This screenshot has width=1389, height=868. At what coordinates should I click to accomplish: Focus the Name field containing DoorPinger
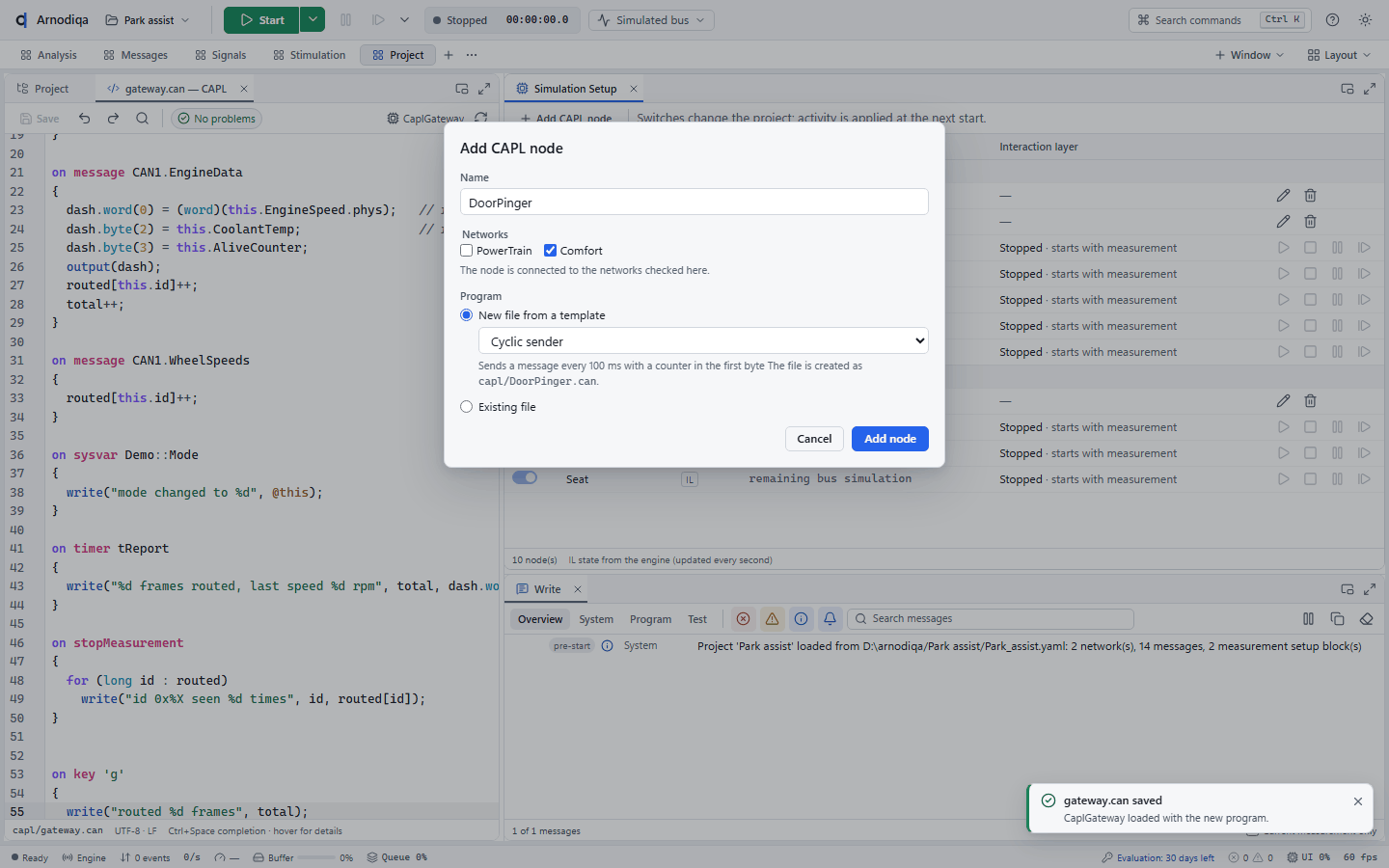click(694, 202)
